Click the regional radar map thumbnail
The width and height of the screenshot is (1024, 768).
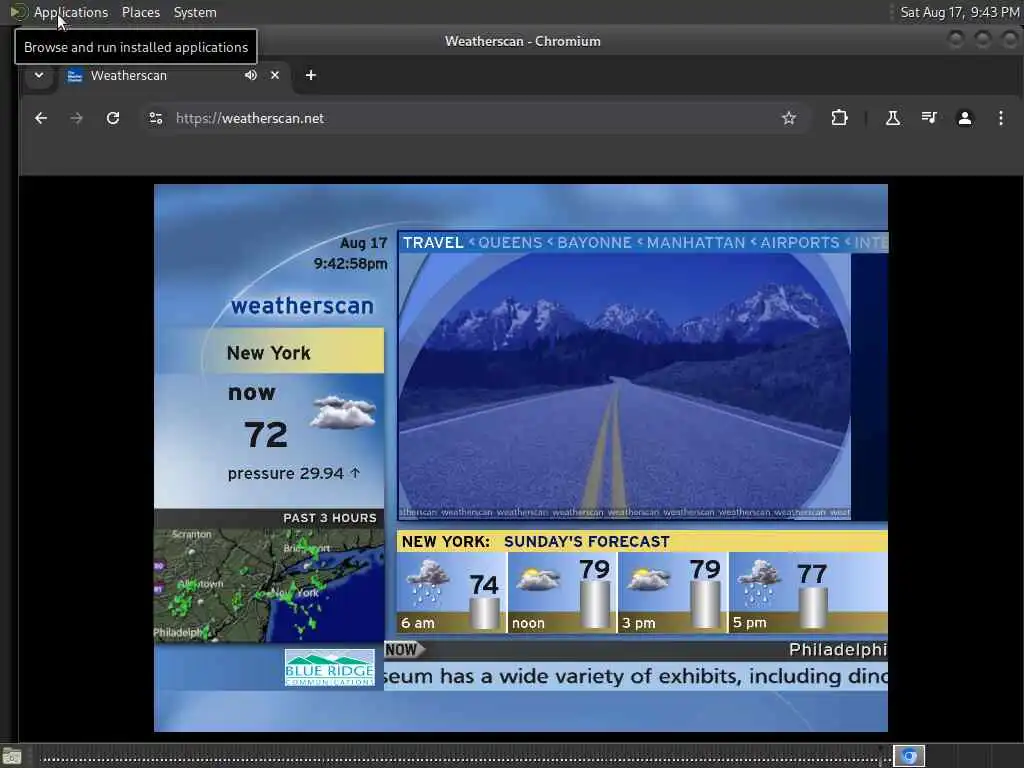point(269,585)
